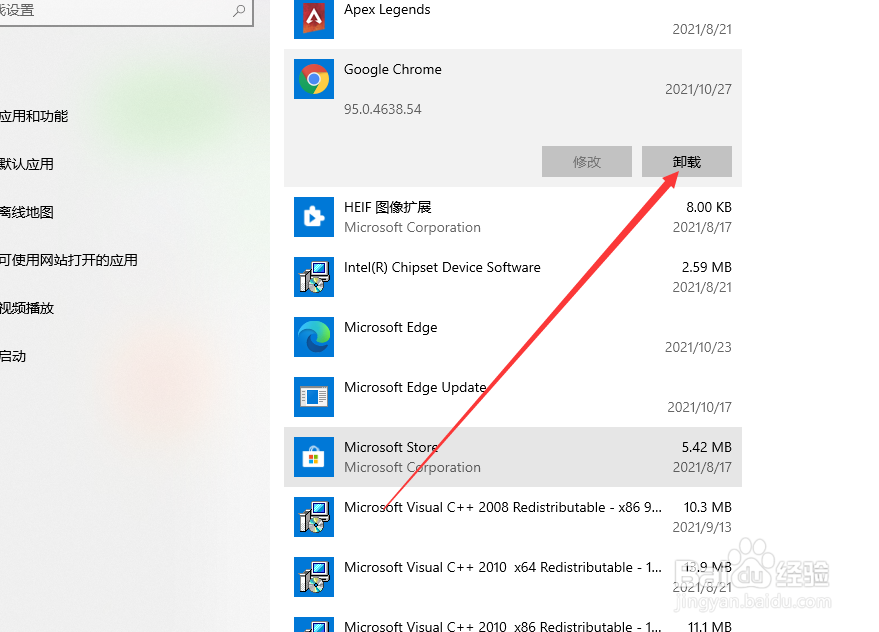879x632 pixels.
Task: Focus the settings search input field
Action: (x=127, y=11)
